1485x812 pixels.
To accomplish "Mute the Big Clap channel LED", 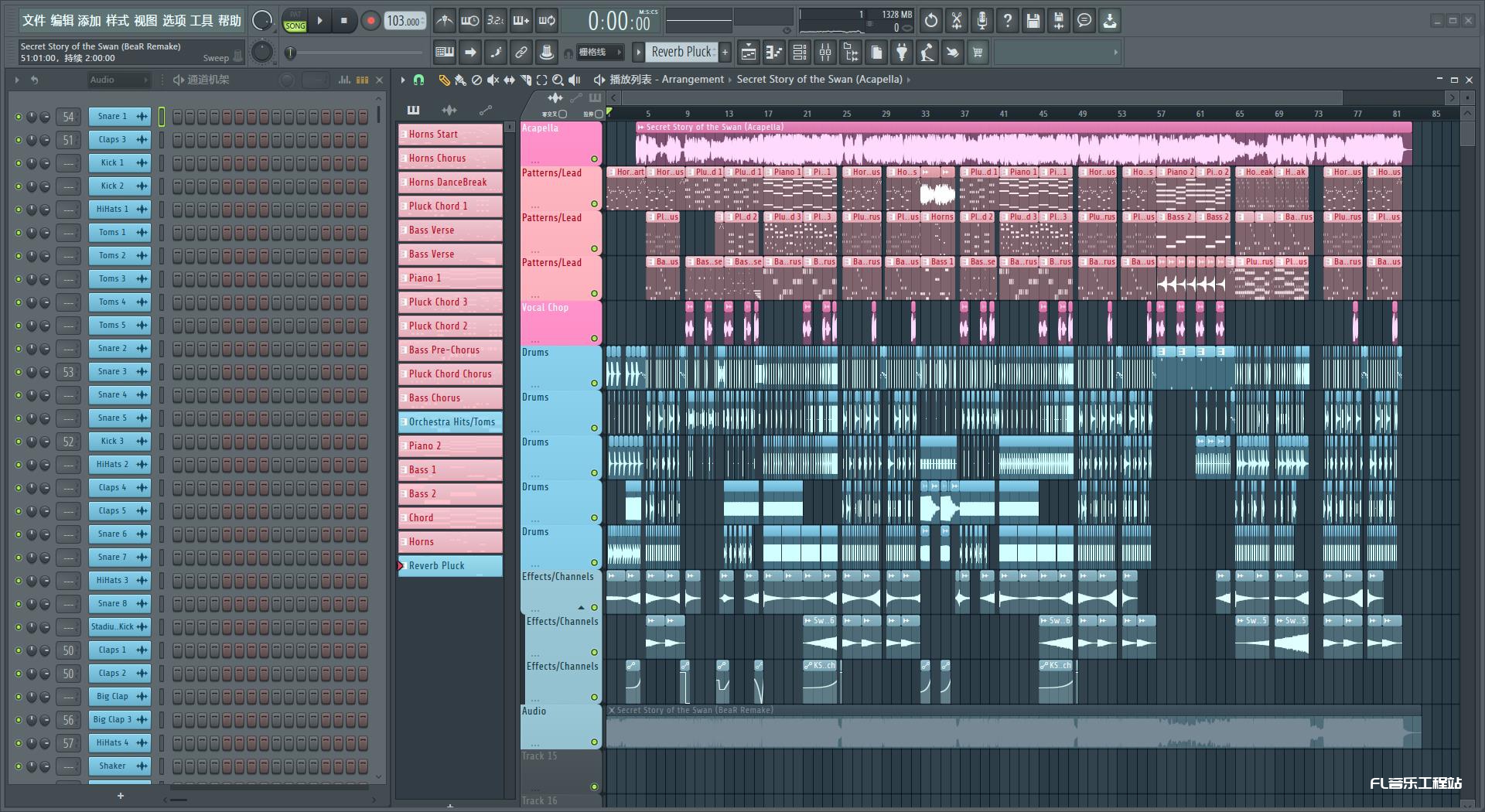I will point(19,697).
